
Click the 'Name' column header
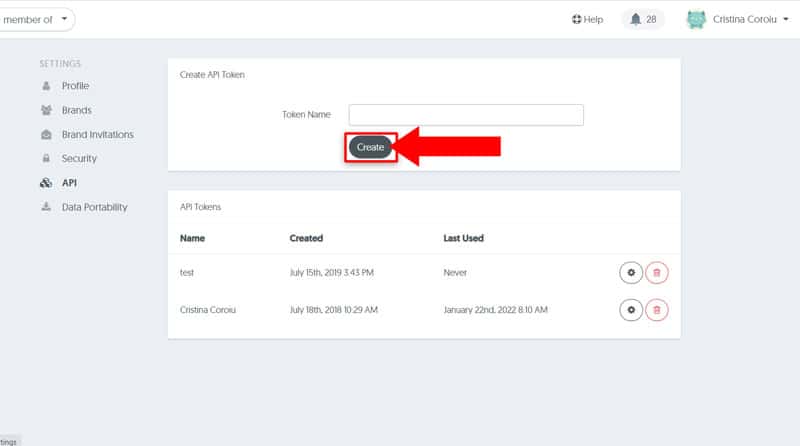[x=192, y=238]
